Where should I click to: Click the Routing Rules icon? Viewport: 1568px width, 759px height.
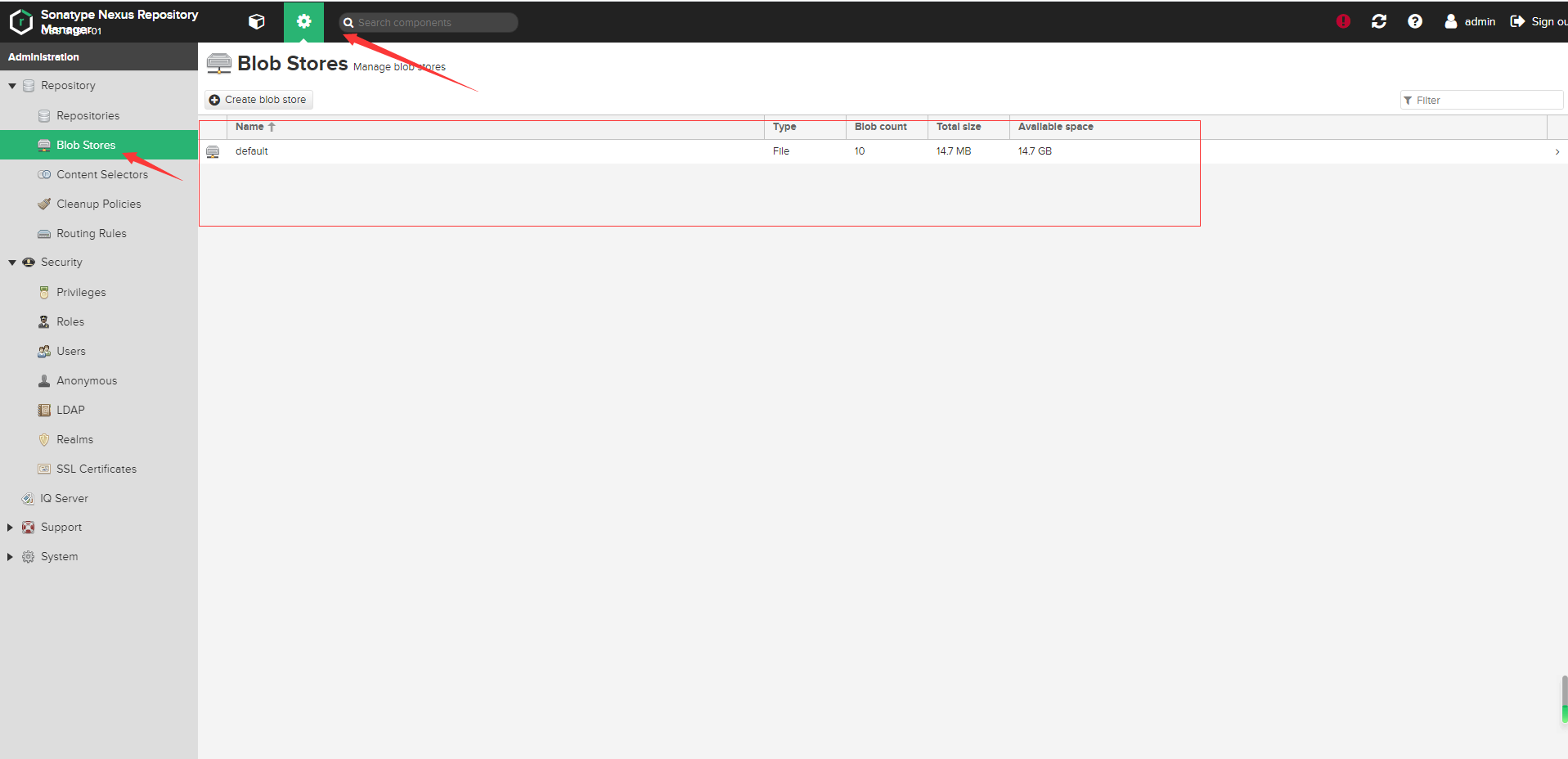click(44, 234)
